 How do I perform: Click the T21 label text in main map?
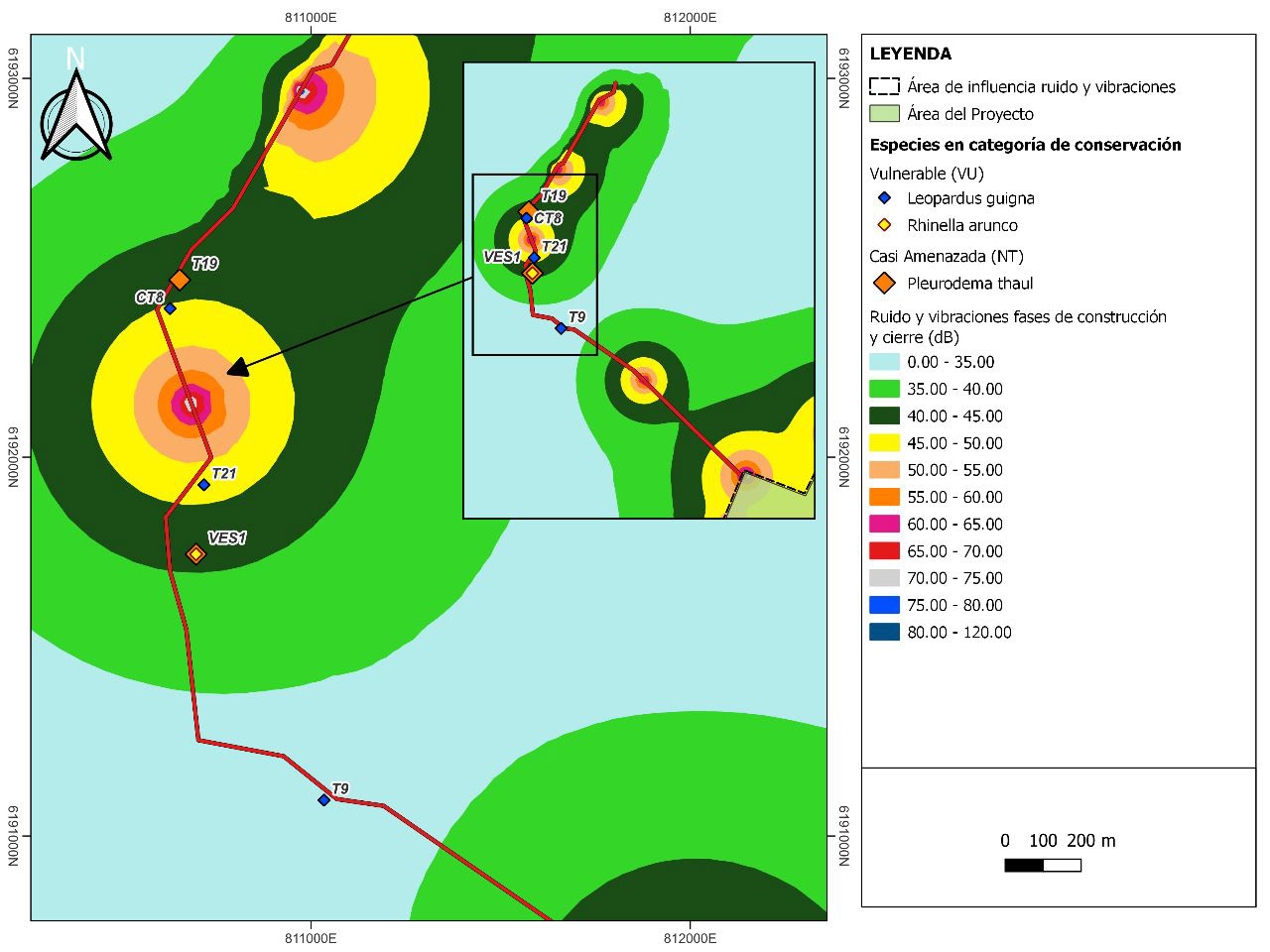pos(223,473)
